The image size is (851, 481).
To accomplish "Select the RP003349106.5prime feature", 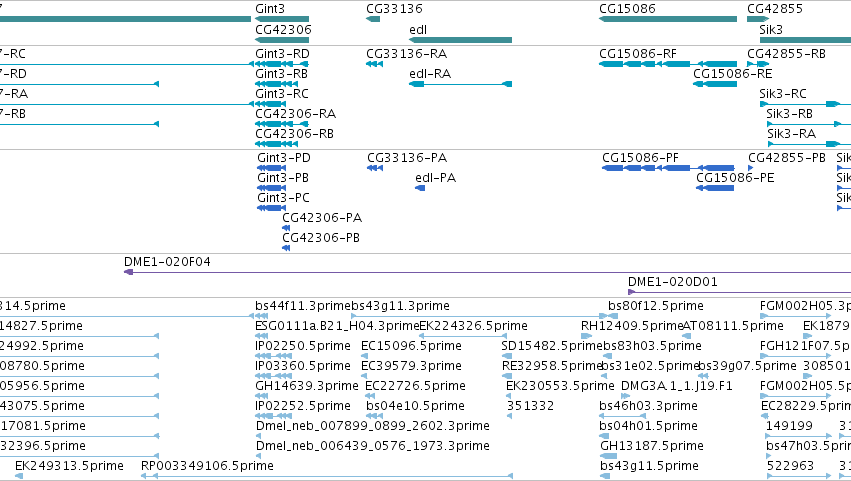I will pyautogui.click(x=327, y=476).
